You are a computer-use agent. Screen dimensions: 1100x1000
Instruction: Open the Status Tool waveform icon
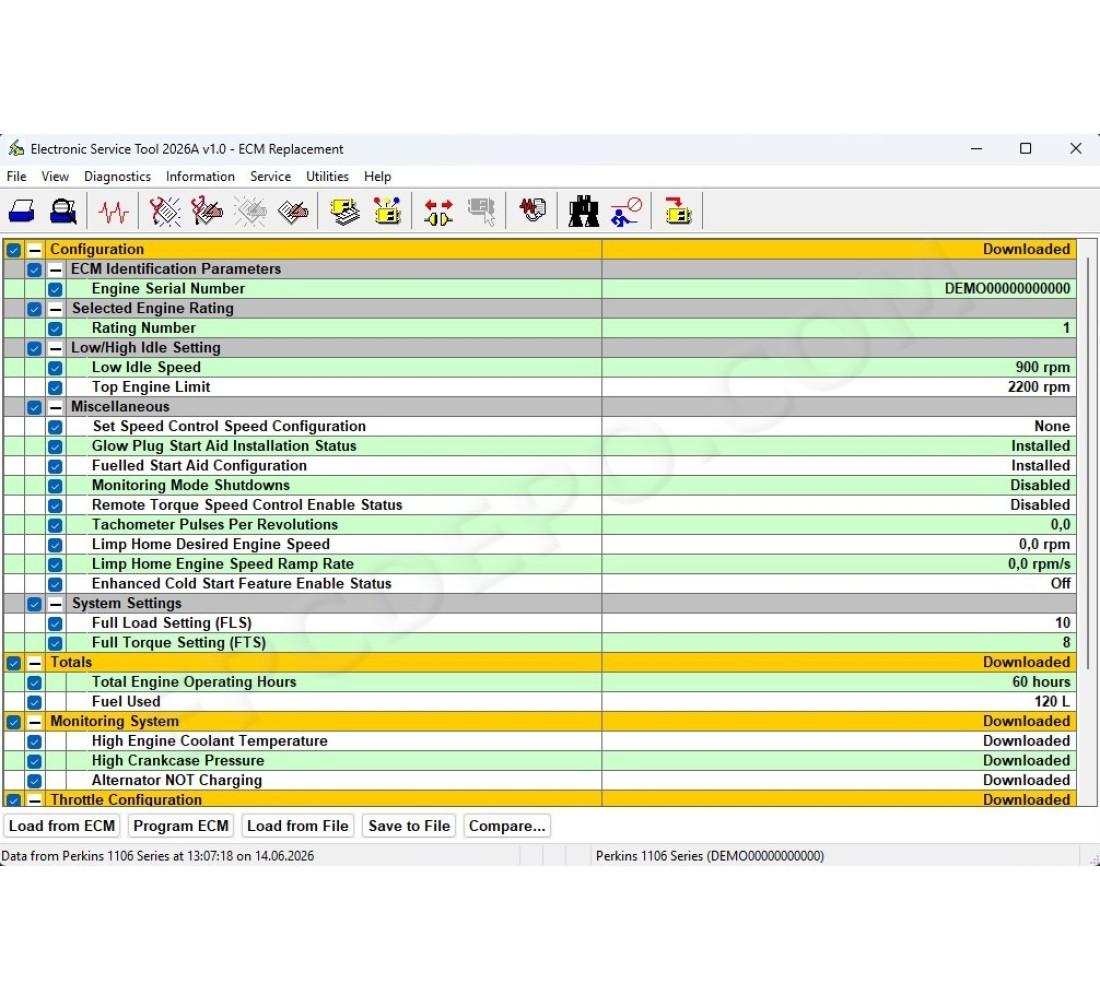pos(113,211)
